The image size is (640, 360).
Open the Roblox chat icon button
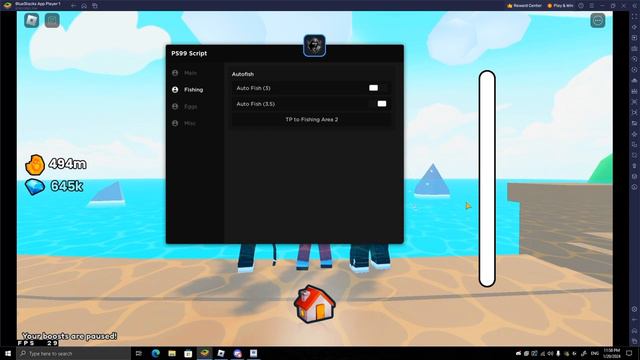coord(52,20)
